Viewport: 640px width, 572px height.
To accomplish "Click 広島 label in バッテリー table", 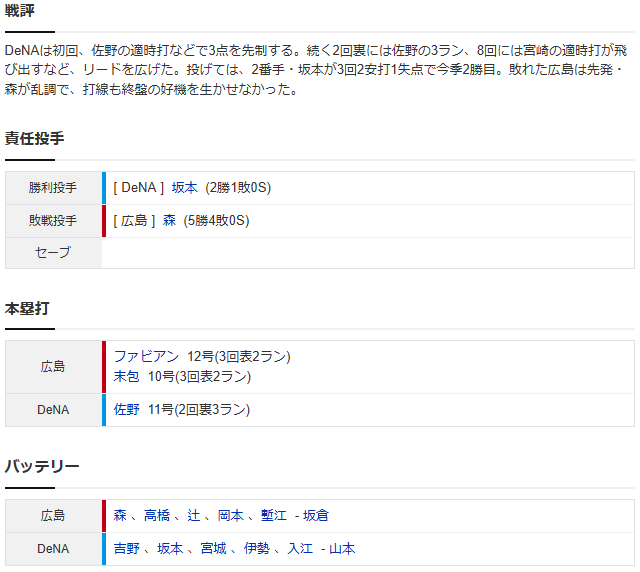I will point(53,516).
